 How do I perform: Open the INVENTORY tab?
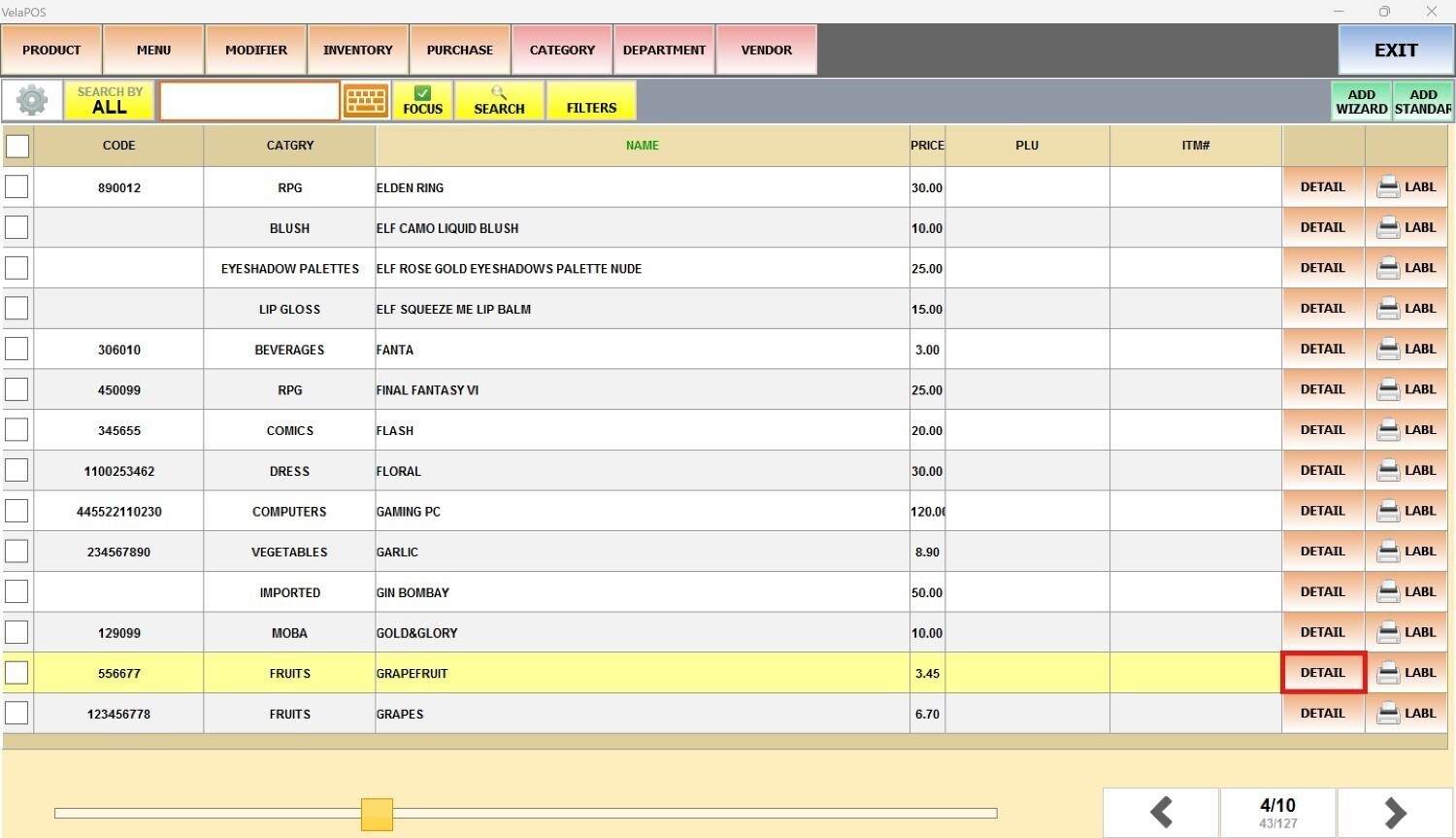coord(358,50)
